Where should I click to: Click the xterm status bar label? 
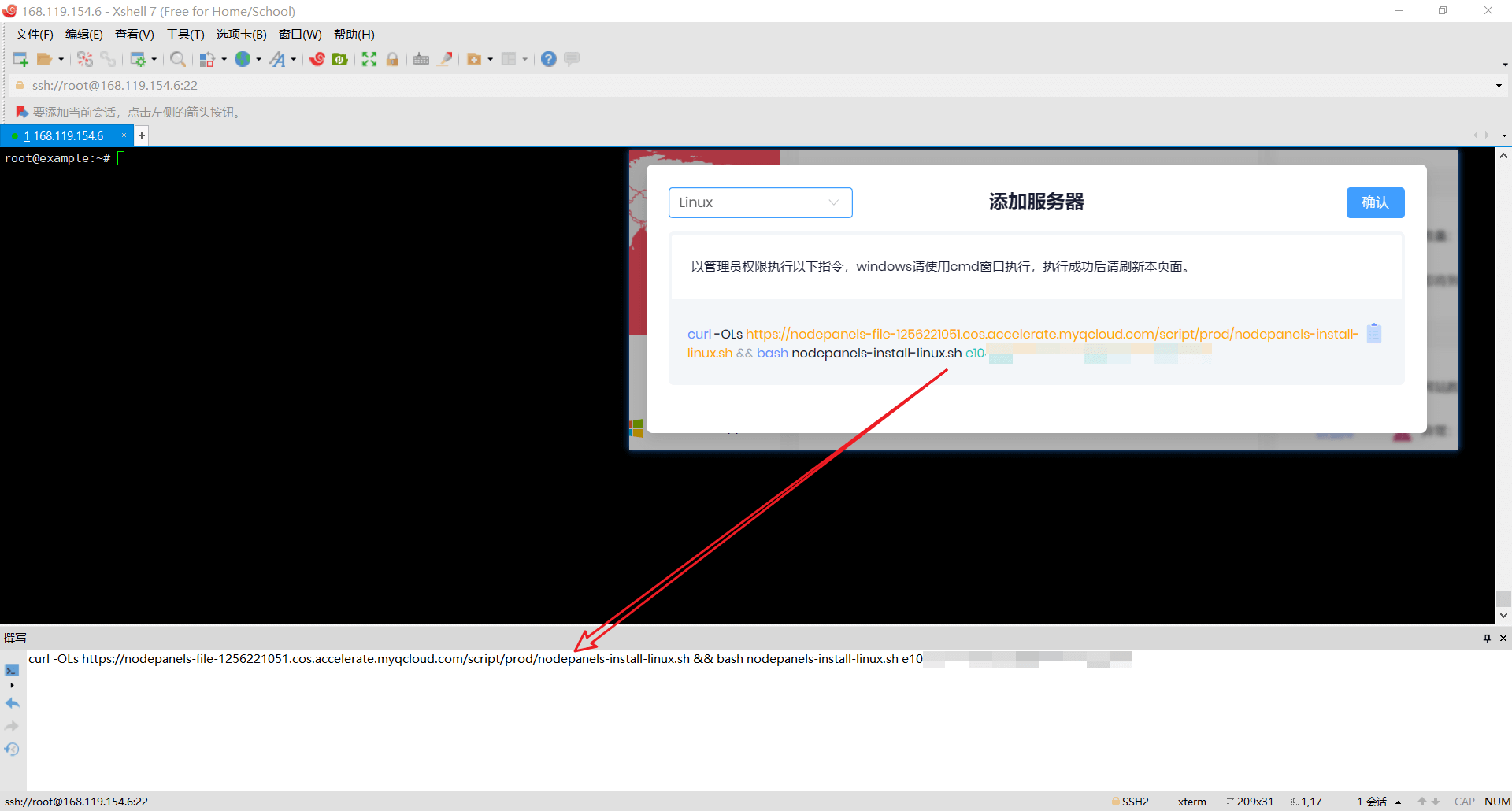tap(1191, 802)
